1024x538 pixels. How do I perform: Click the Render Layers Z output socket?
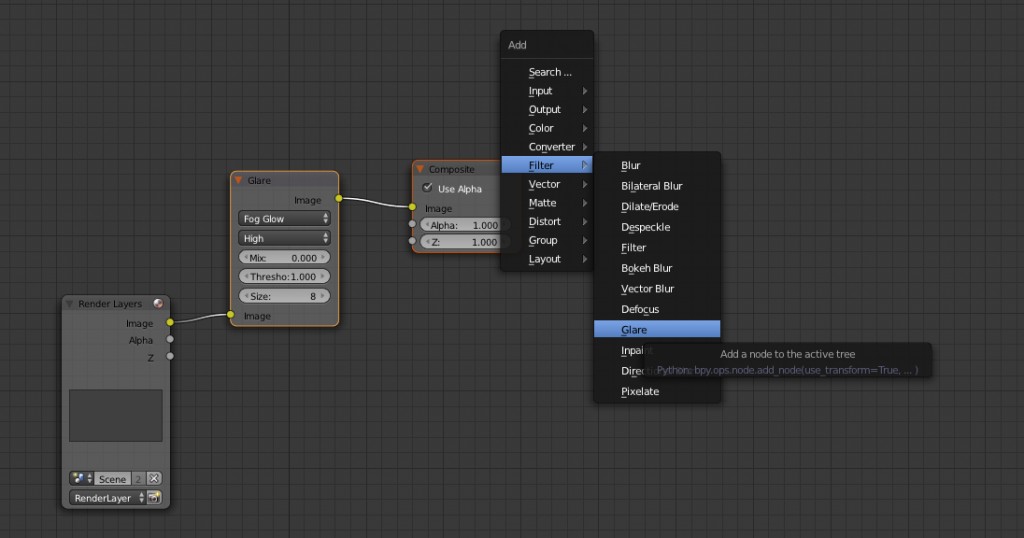tap(170, 356)
